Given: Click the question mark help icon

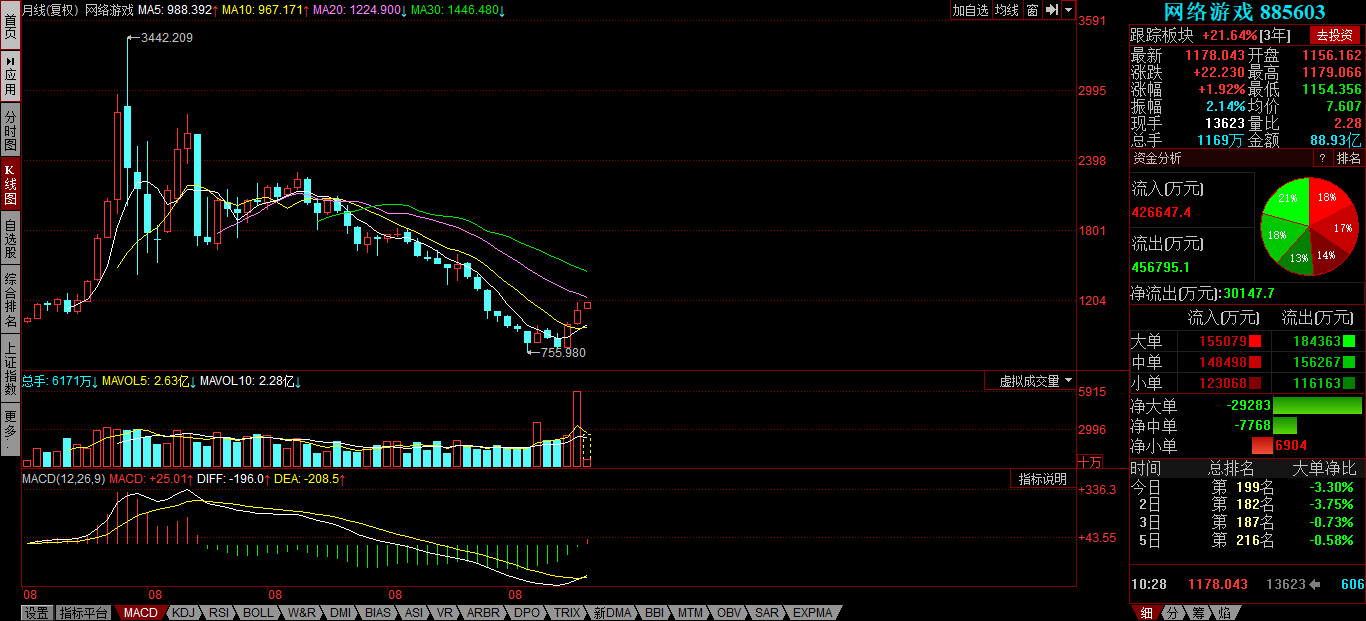Looking at the screenshot, I should coord(1321,158).
